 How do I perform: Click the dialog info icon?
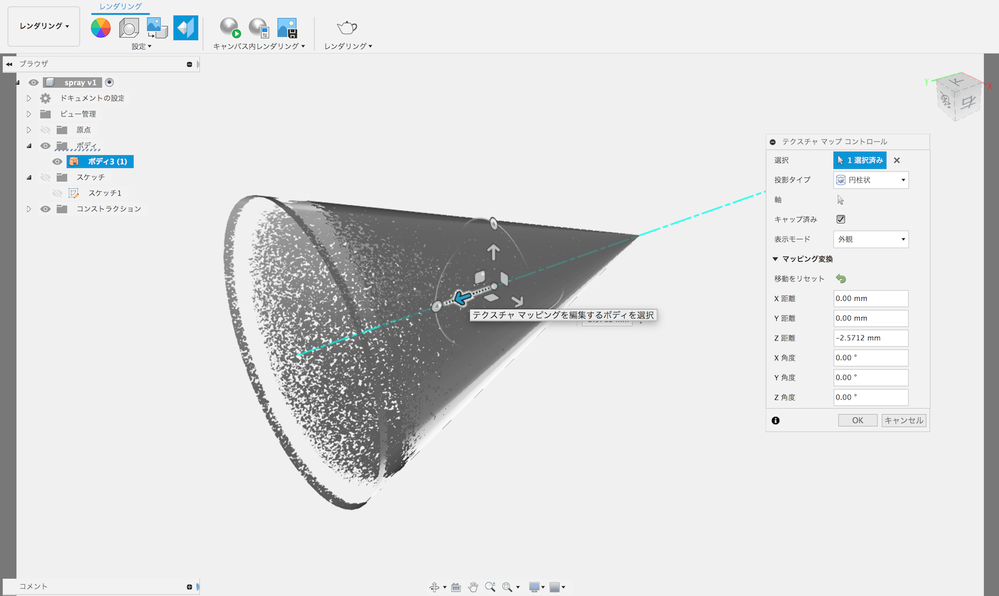click(x=775, y=421)
